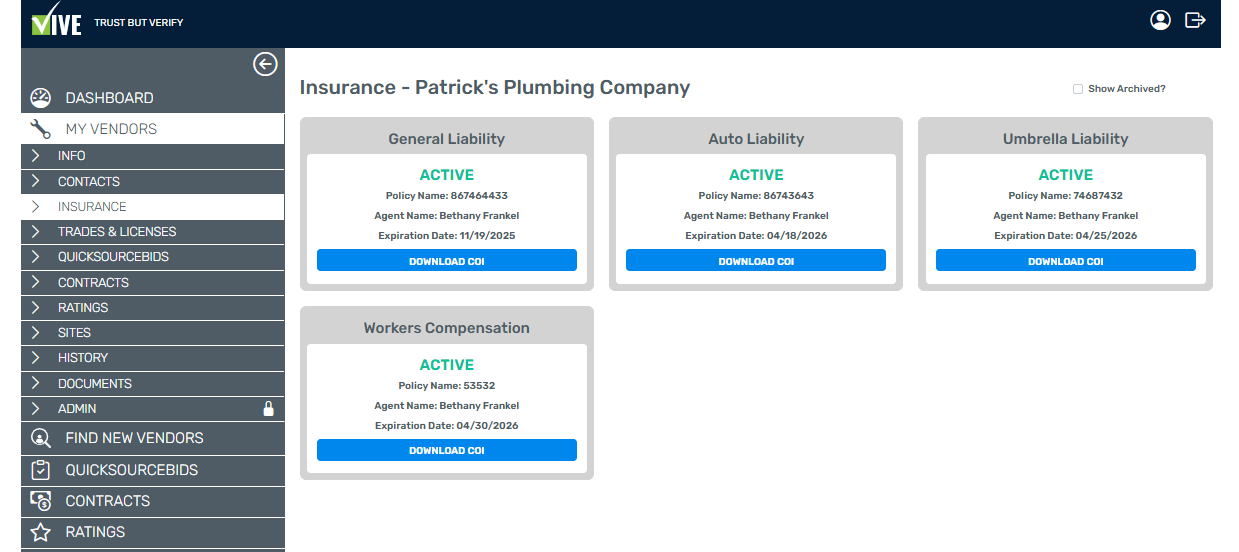Viewport: 1239px width, 552px height.
Task: Click the VIVE logo in header
Action: click(57, 20)
